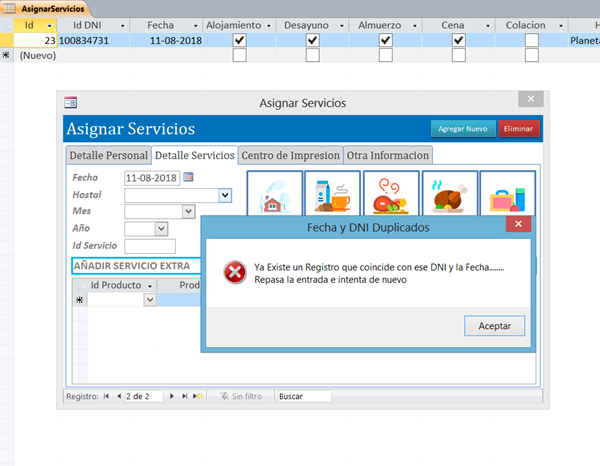Open the Desayuno column header dropdown
The image size is (600, 466).
[x=342, y=26]
